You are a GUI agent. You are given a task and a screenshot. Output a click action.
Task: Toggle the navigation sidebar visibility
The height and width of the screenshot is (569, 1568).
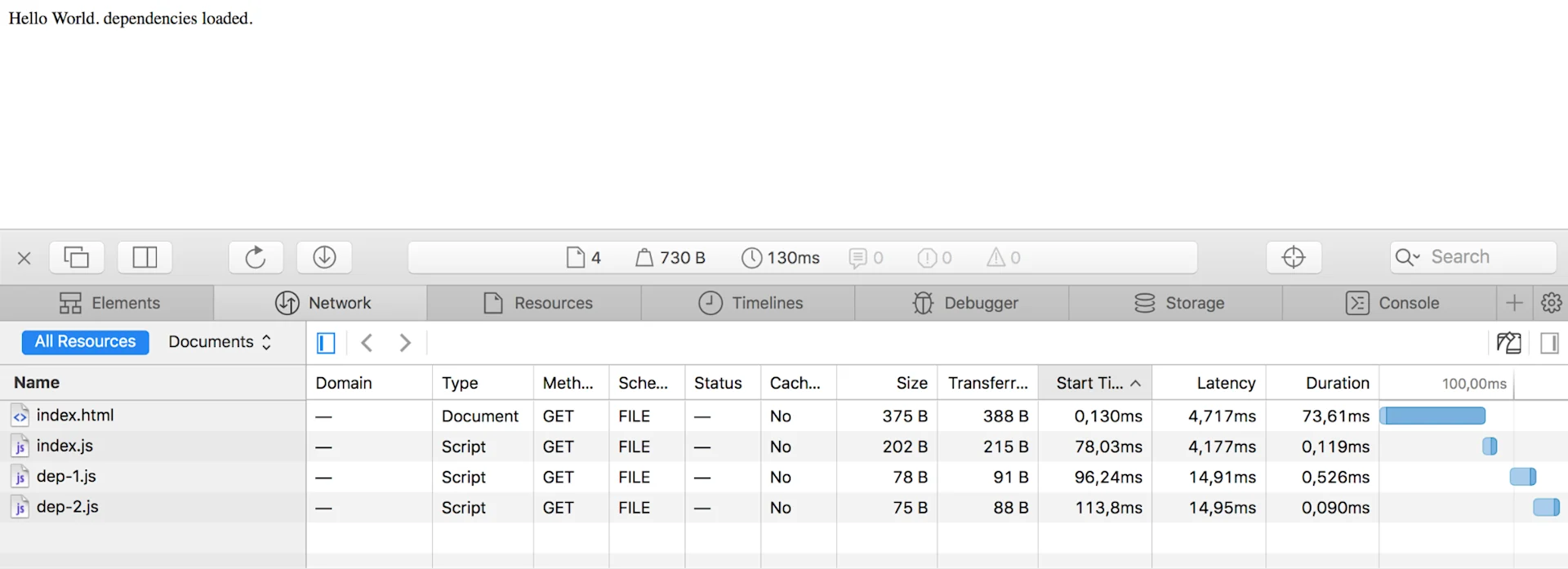[x=326, y=343]
